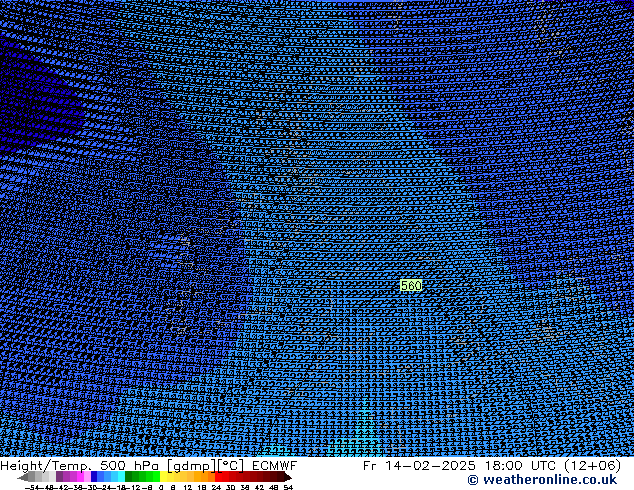Click the 'Height/Temp. 500 hPa' title text
This screenshot has height=490, width=634.
[79, 466]
